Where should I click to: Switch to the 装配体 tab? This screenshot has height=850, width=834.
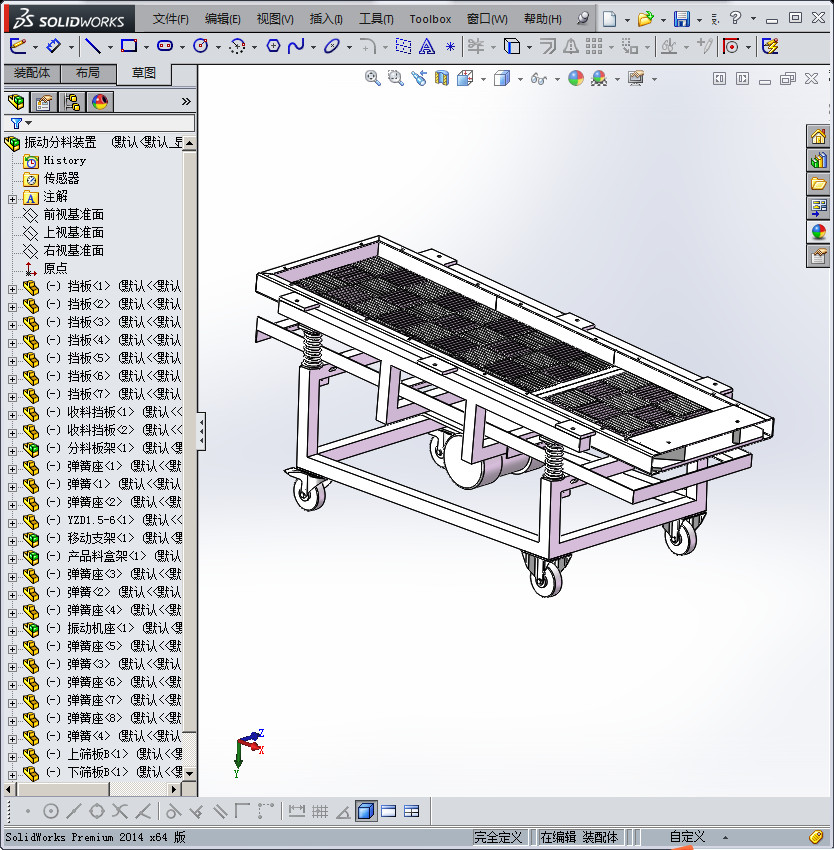coord(32,73)
